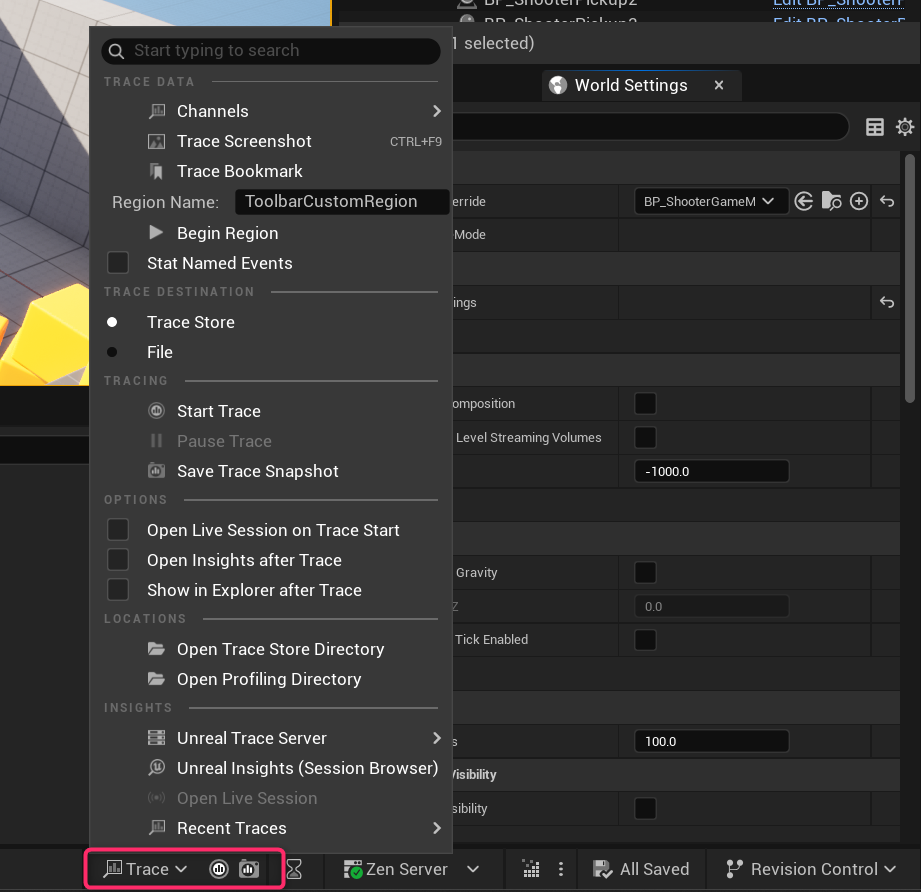This screenshot has height=892, width=921.
Task: Browse to game mode asset in Content Browser
Action: 831,202
